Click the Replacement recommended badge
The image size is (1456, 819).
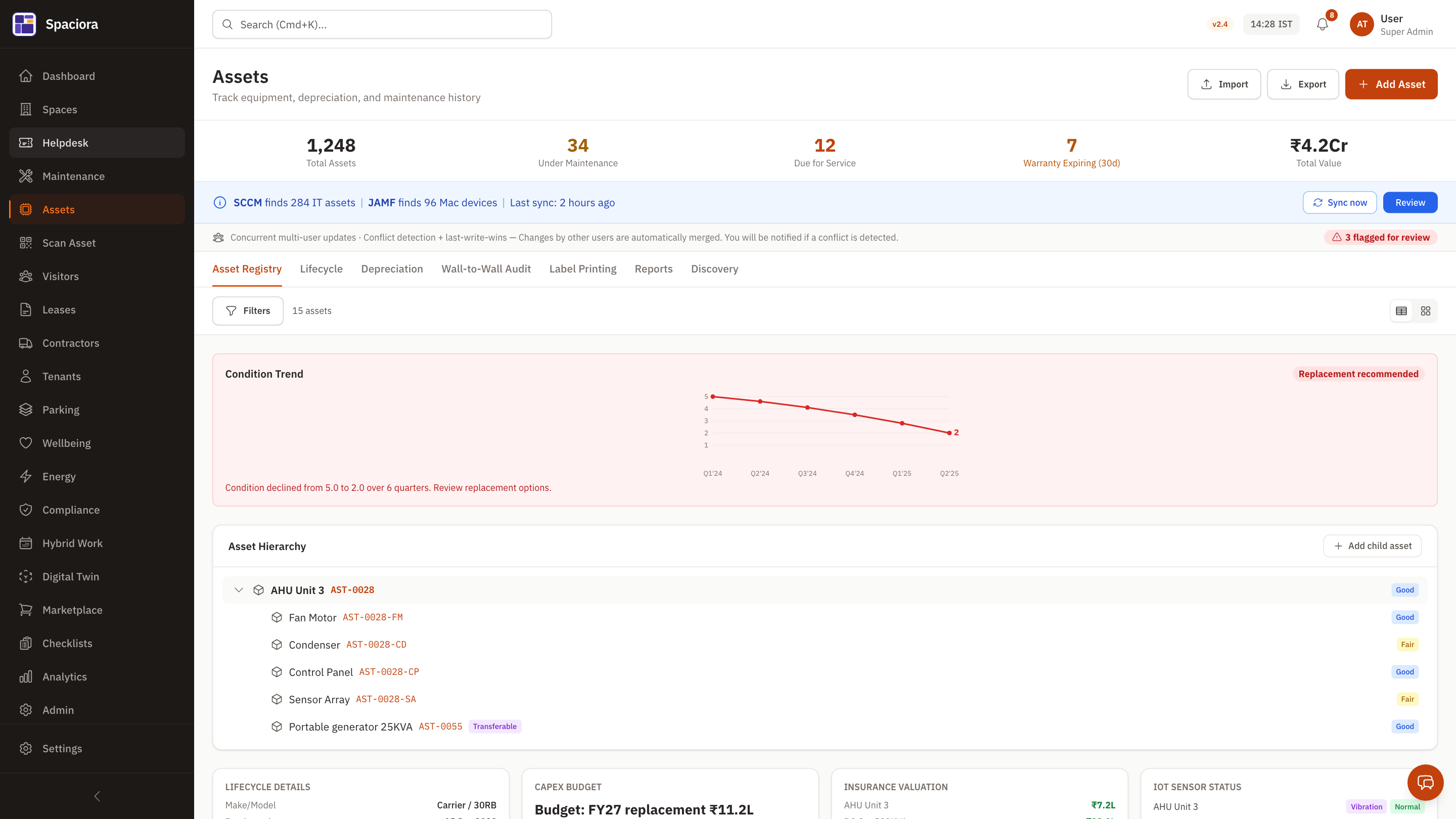click(x=1358, y=374)
